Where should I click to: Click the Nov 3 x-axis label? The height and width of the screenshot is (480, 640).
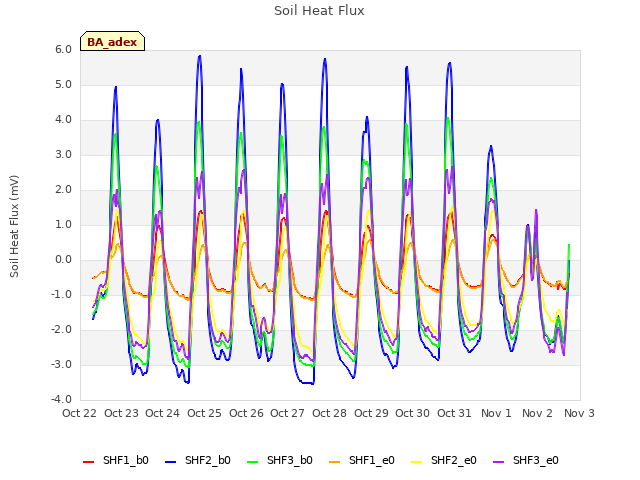pyautogui.click(x=579, y=413)
